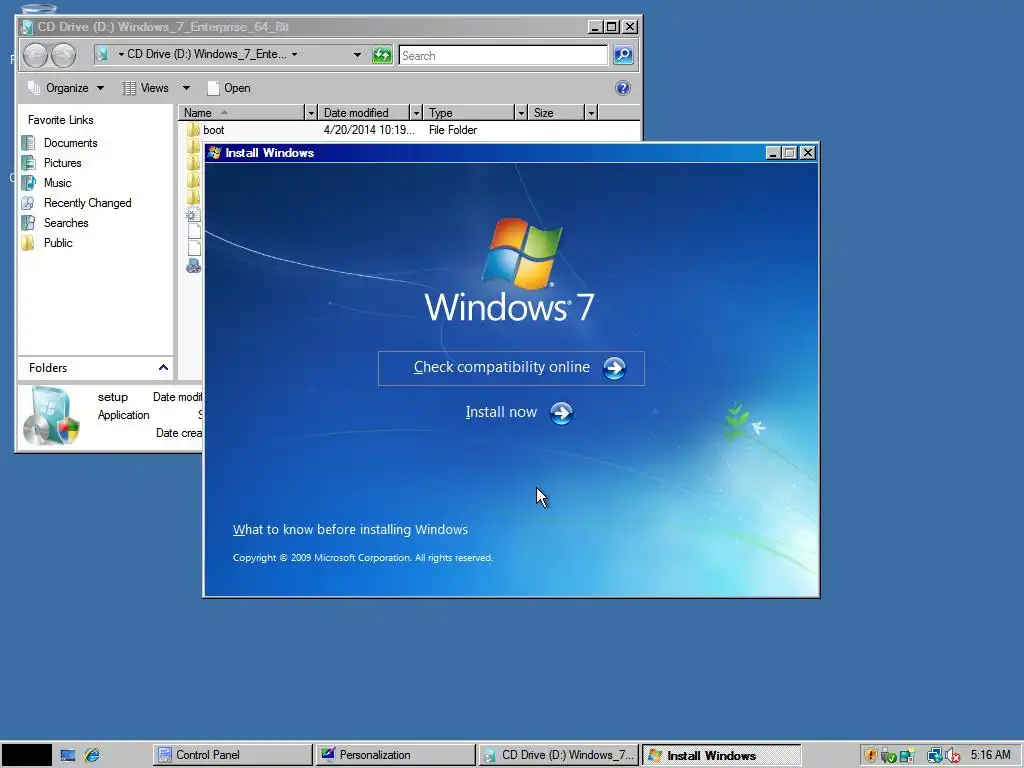Image resolution: width=1024 pixels, height=768 pixels.
Task: Click the Install Windows taskbar button
Action: click(x=722, y=756)
